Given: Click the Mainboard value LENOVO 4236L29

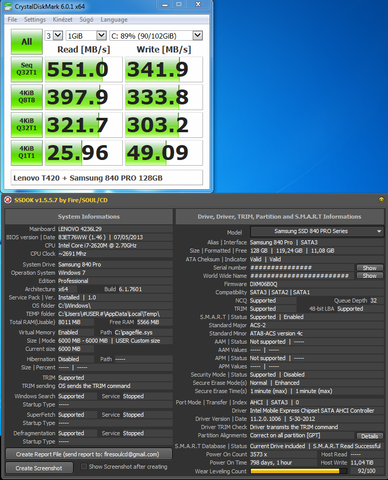Looking at the screenshot, I should pyautogui.click(x=80, y=229).
